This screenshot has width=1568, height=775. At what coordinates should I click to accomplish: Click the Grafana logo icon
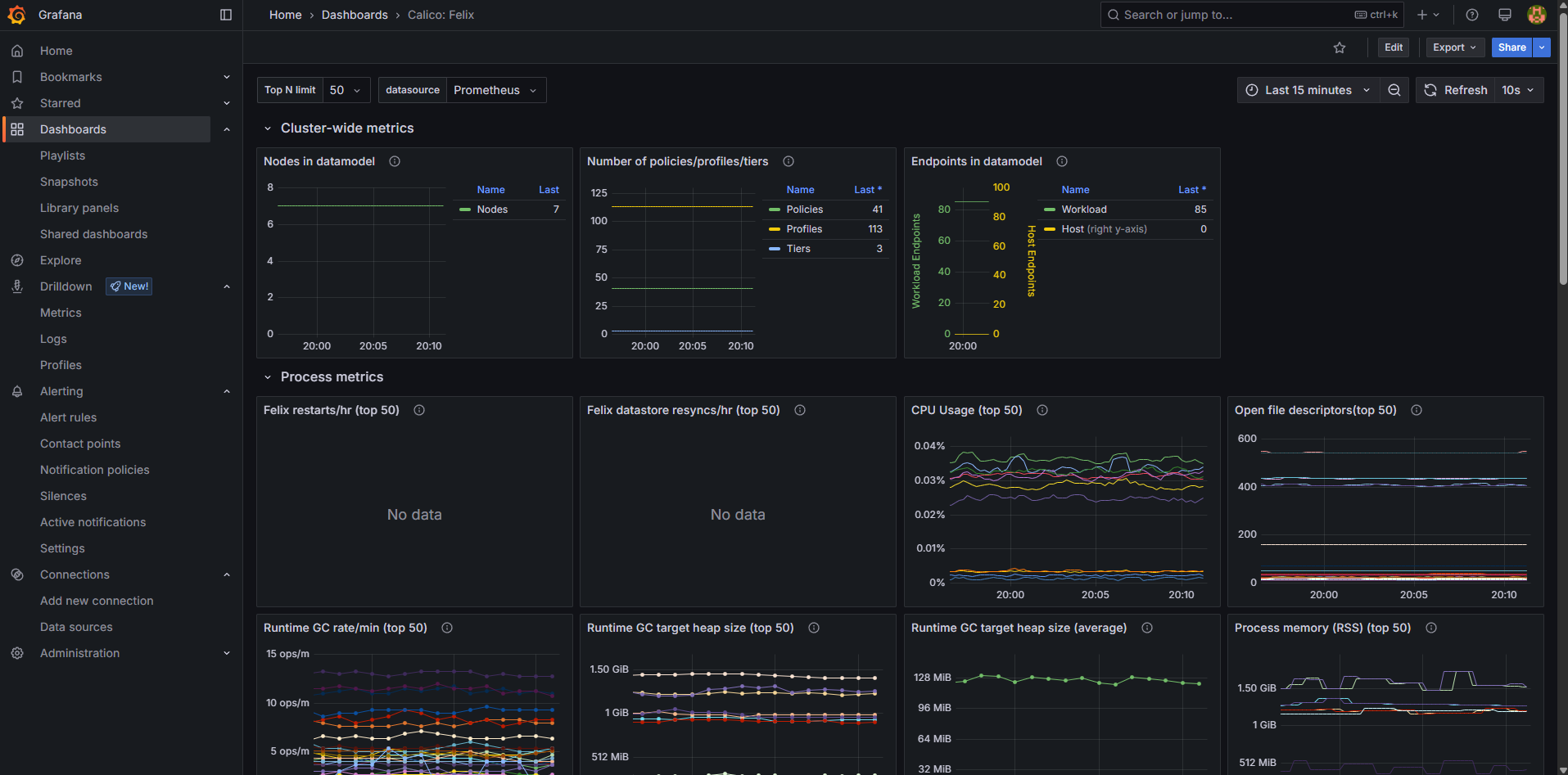[x=16, y=15]
